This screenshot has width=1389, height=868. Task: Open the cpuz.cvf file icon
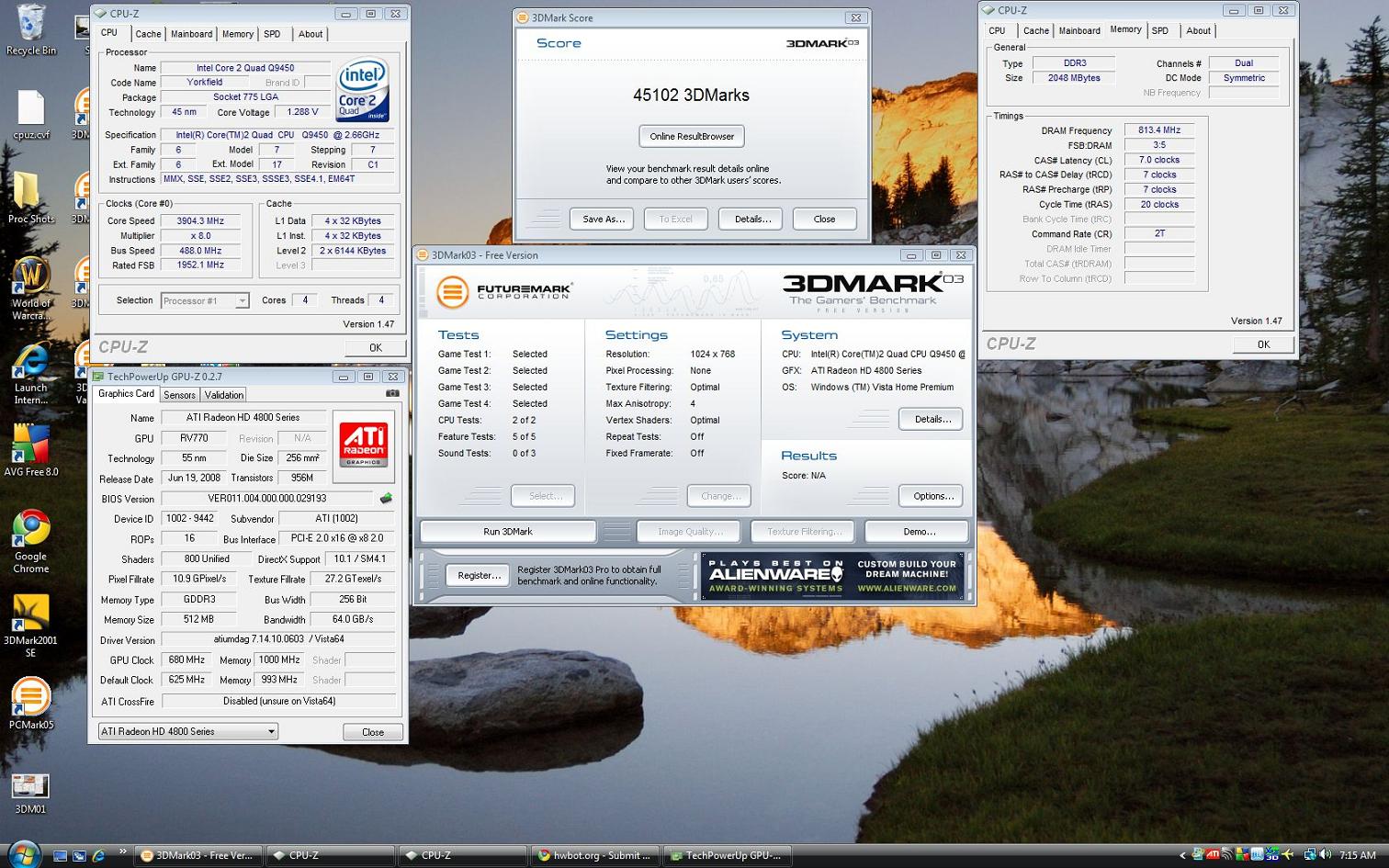(30, 116)
